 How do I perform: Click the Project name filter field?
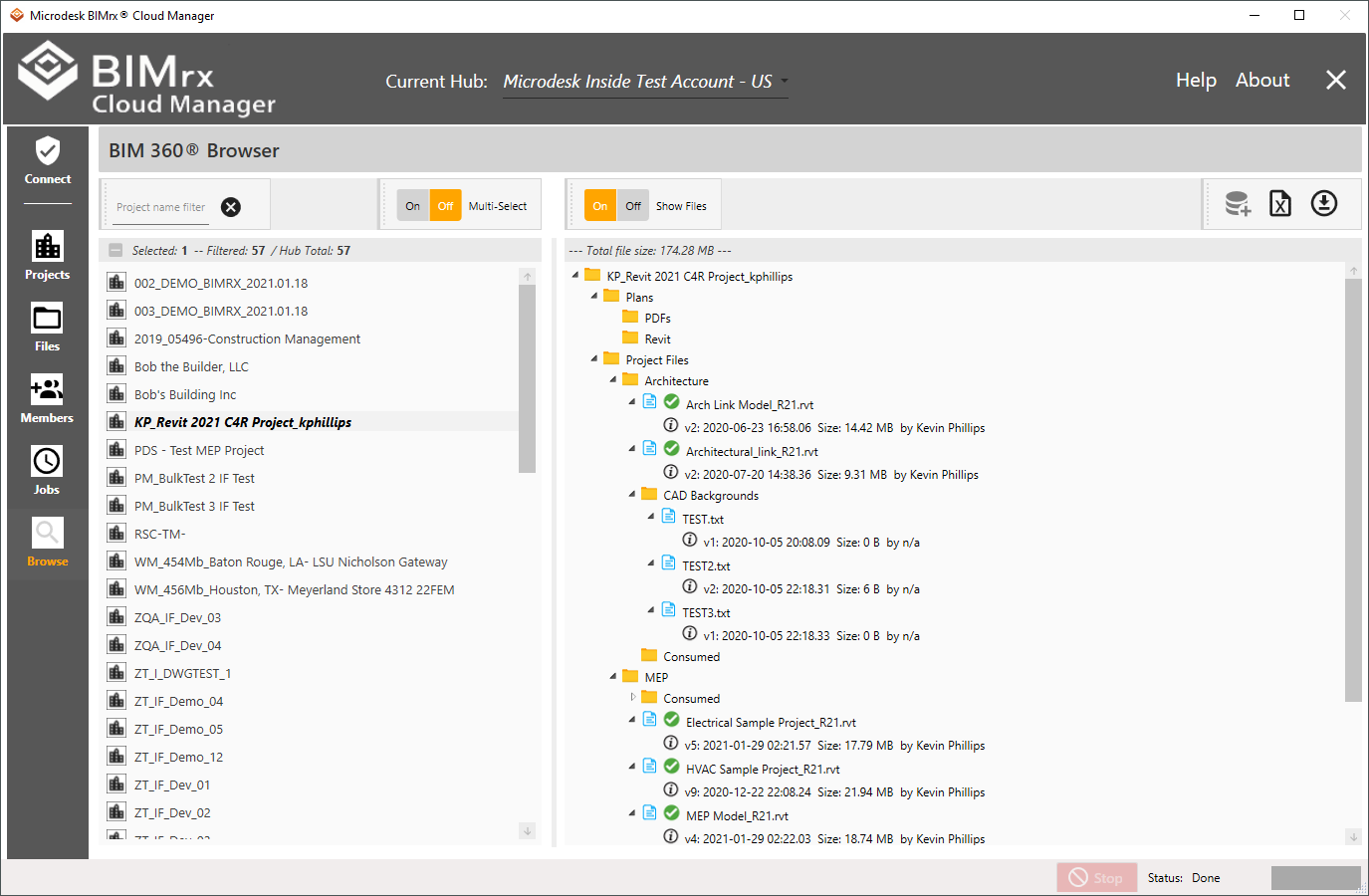[x=160, y=207]
